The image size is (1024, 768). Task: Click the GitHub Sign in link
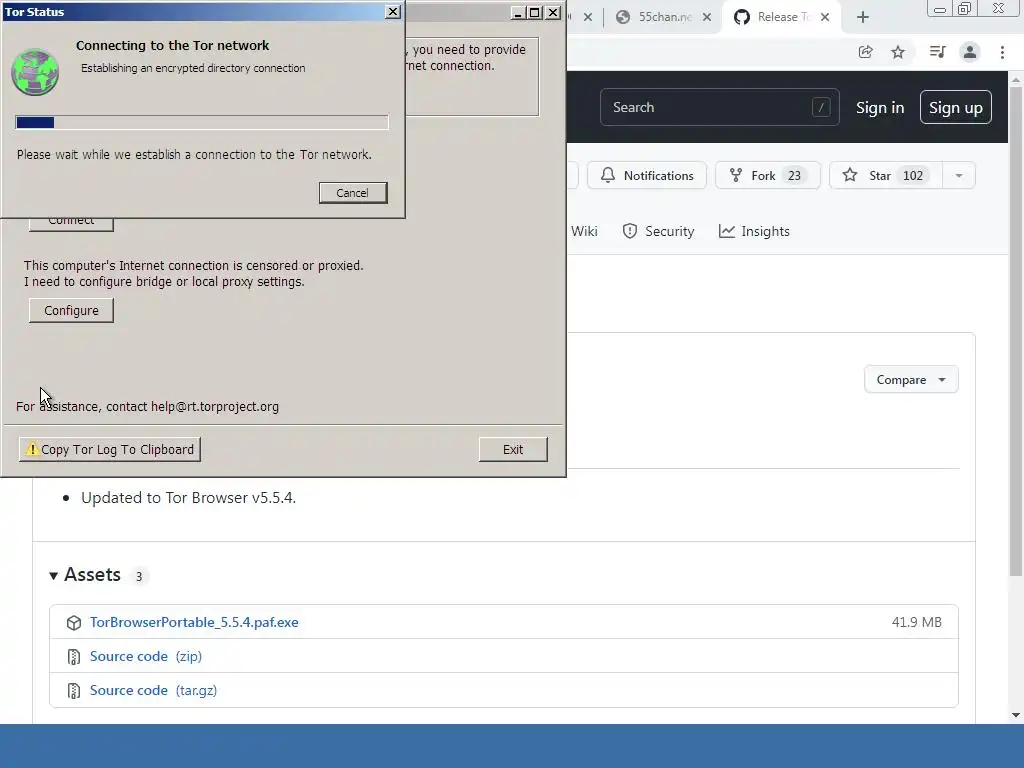pos(880,108)
